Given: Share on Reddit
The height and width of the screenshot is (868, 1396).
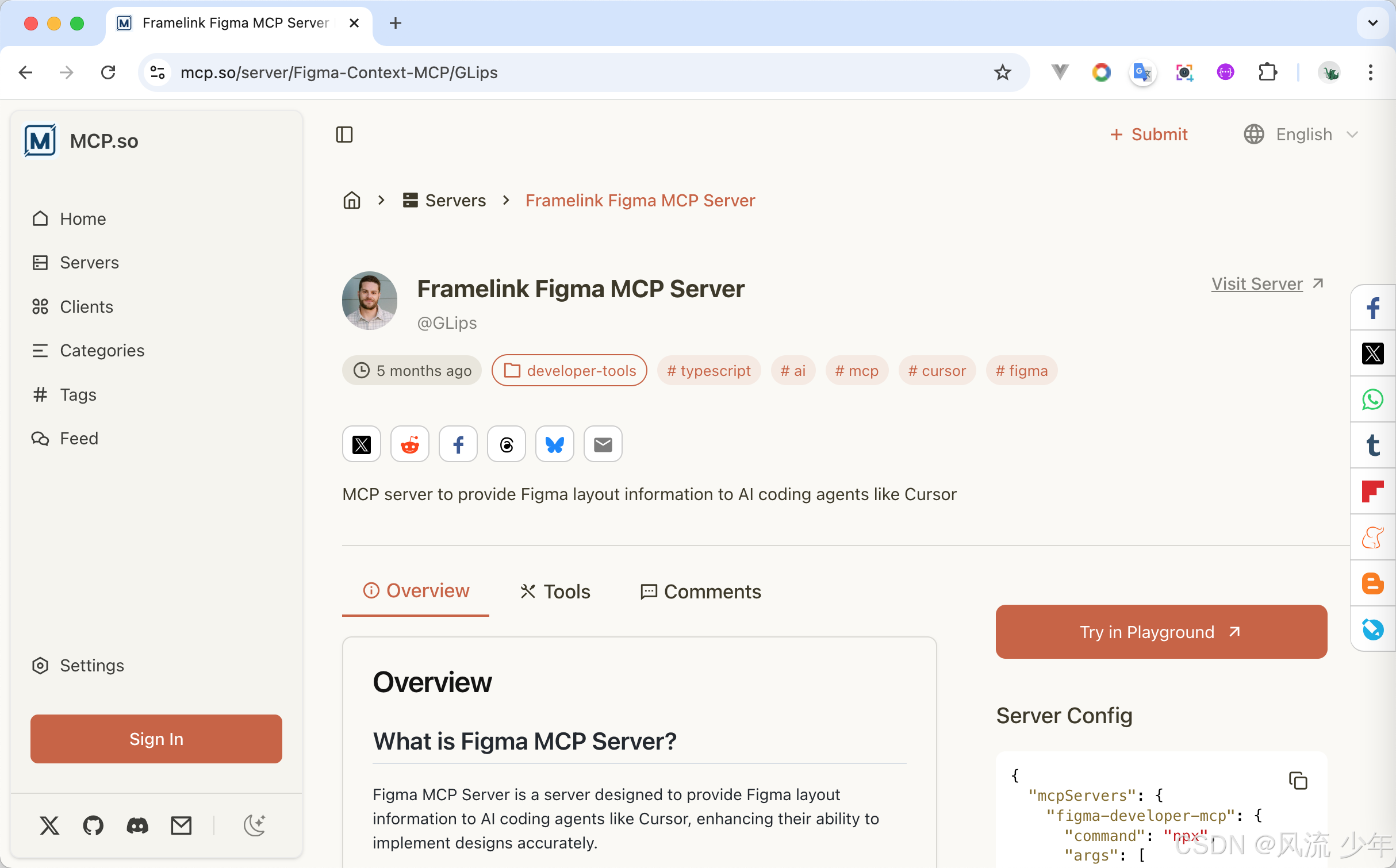Looking at the screenshot, I should (x=410, y=444).
